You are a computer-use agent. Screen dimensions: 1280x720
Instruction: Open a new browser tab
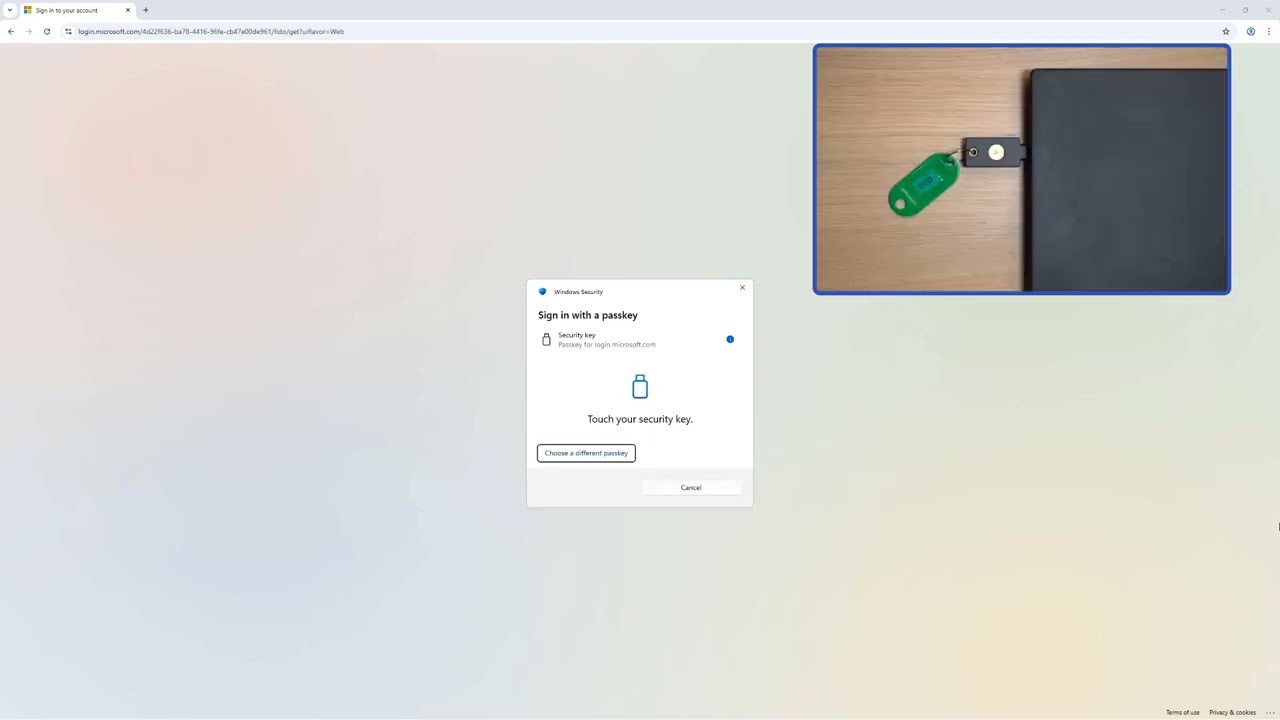[146, 10]
